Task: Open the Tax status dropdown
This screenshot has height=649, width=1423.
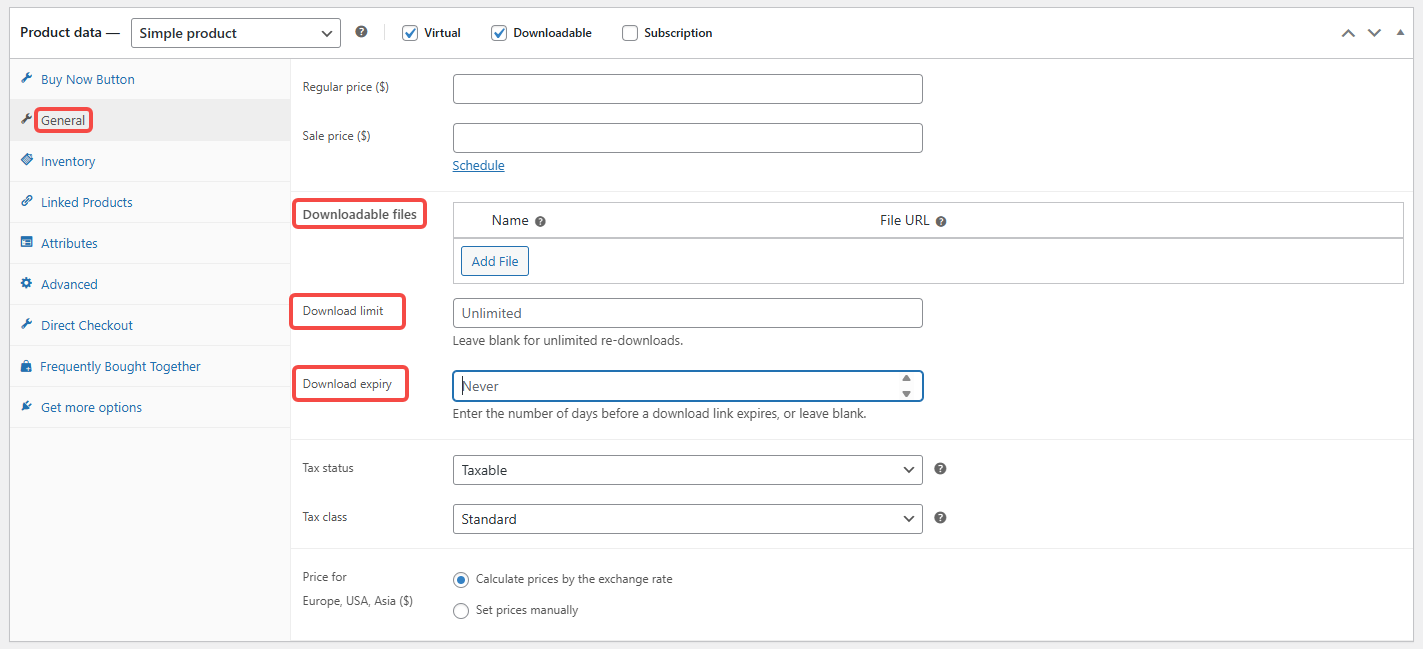Action: 687,469
